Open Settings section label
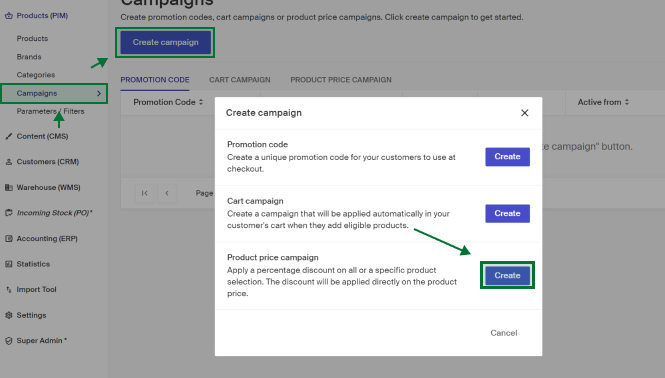This screenshot has width=665, height=378. click(x=31, y=315)
